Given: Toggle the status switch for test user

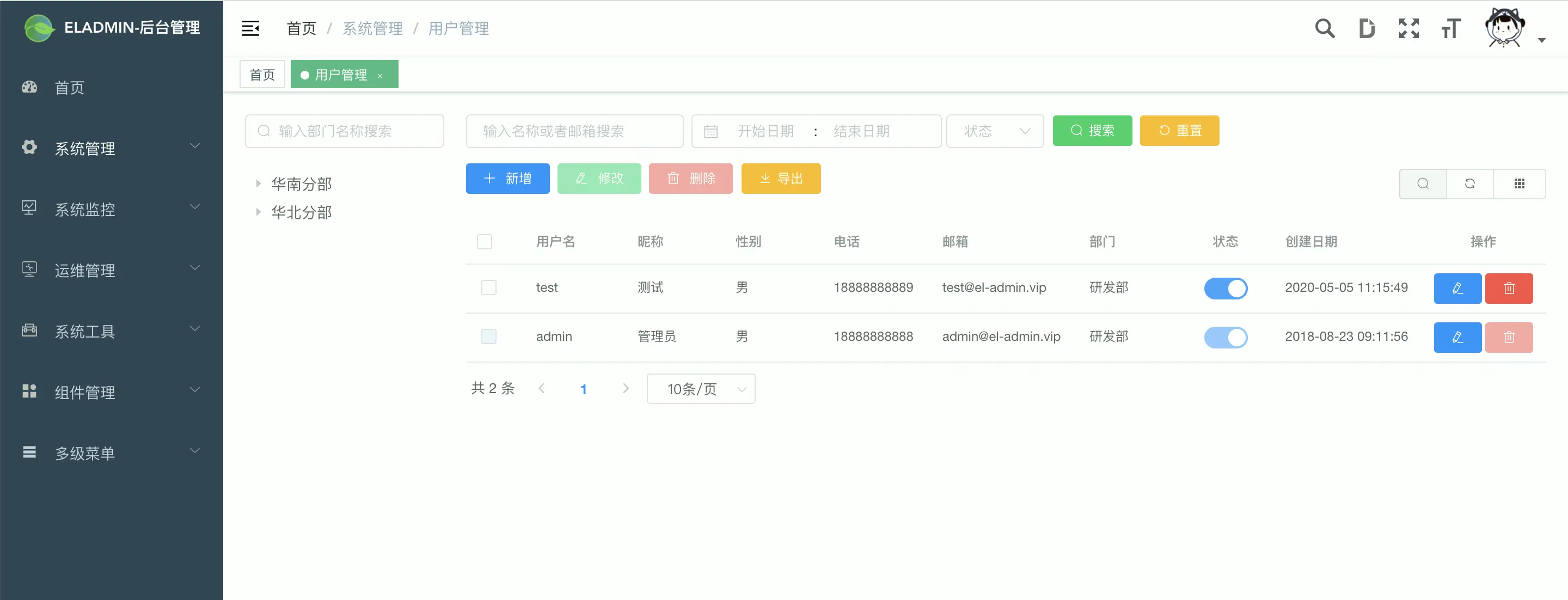Looking at the screenshot, I should coord(1226,288).
